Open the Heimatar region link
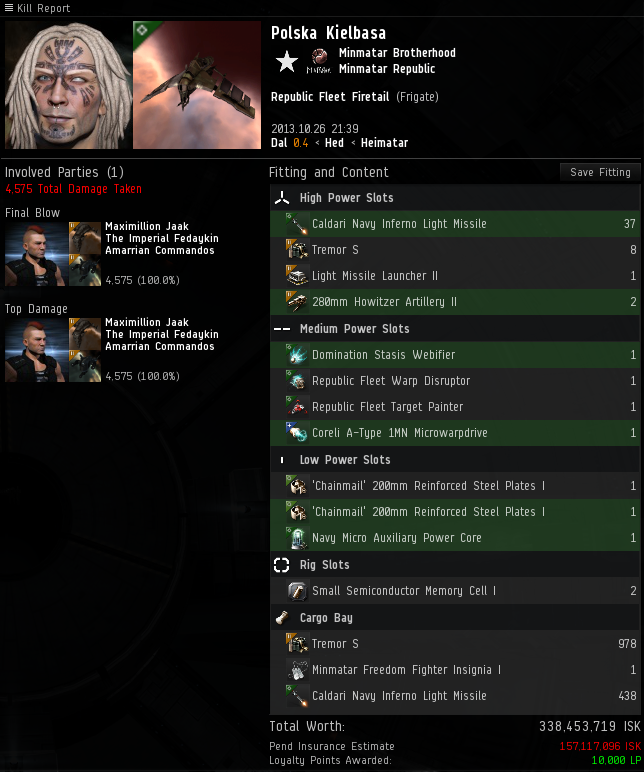The height and width of the screenshot is (772, 644). [385, 143]
